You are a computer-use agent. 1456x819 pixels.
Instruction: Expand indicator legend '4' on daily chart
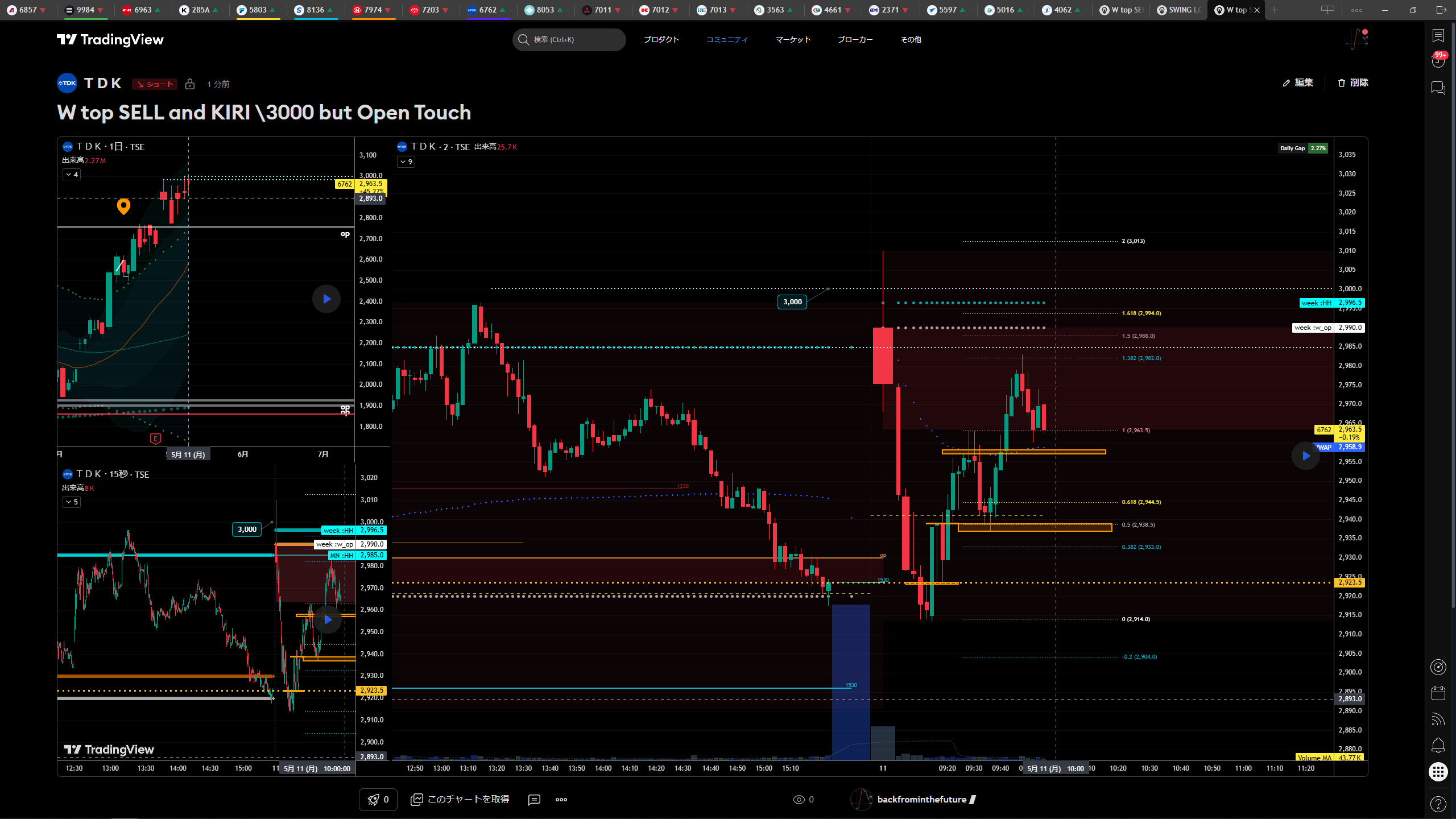[72, 175]
